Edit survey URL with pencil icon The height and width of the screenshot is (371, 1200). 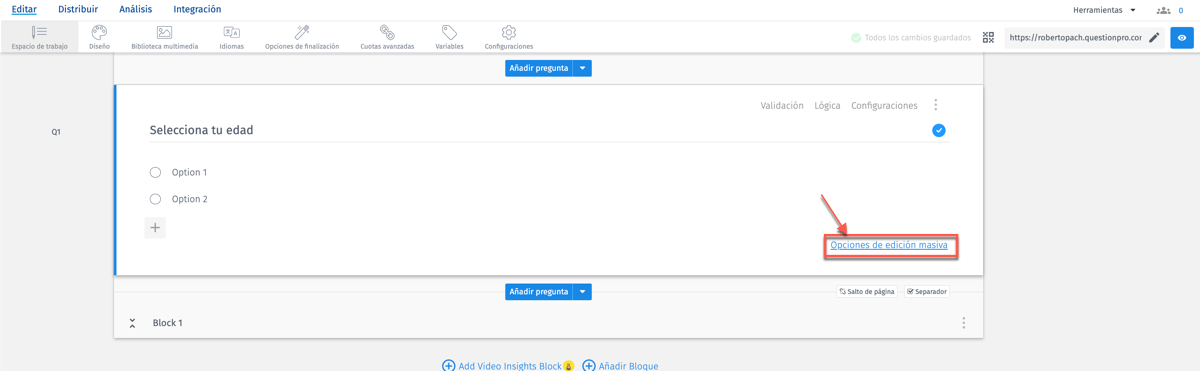click(x=1154, y=38)
